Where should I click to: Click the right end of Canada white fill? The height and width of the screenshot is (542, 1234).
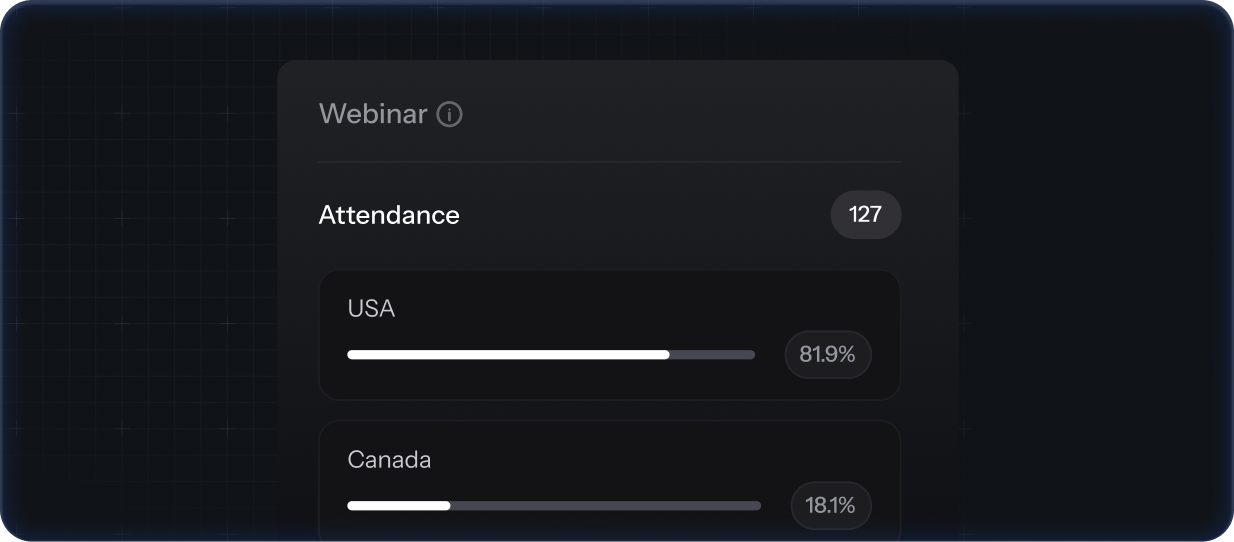(446, 506)
